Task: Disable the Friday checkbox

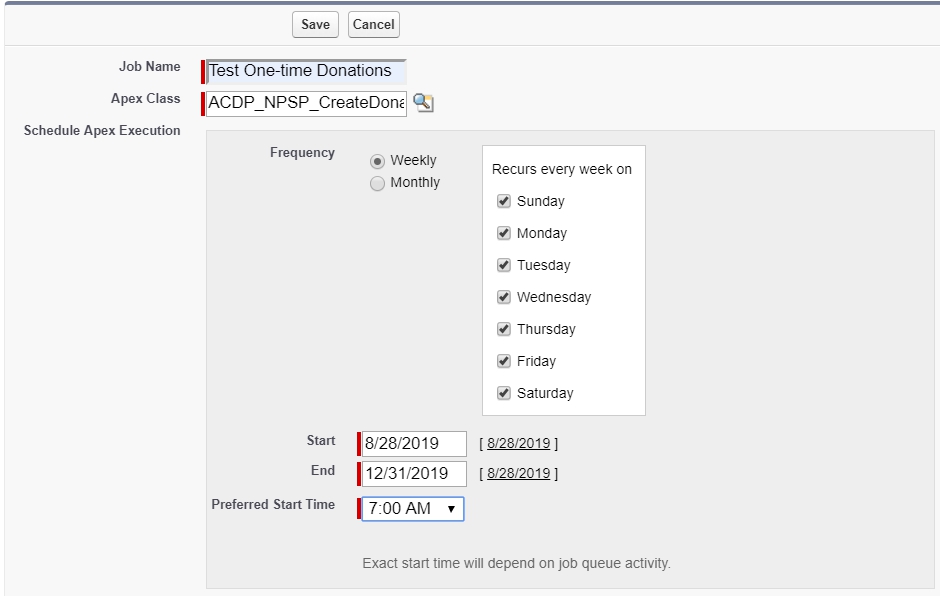Action: click(504, 361)
